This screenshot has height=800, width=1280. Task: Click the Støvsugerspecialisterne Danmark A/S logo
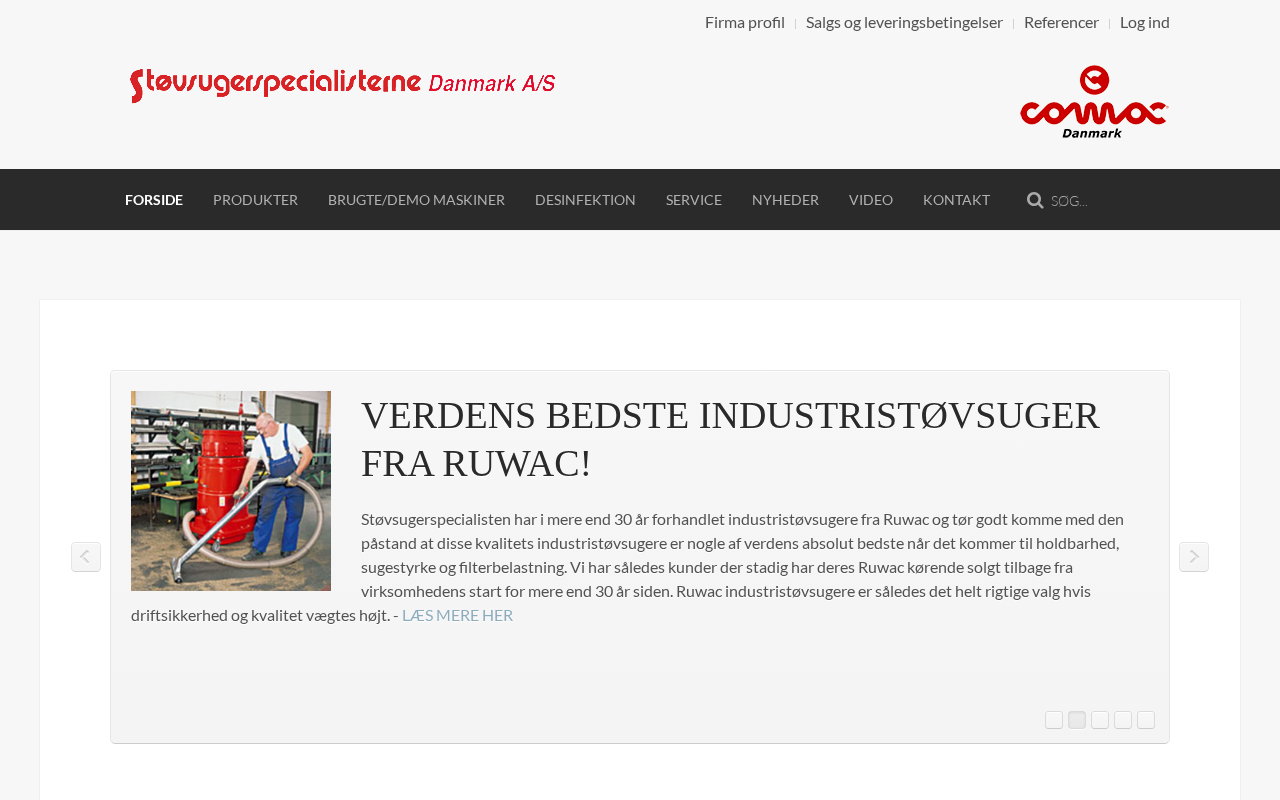click(x=343, y=85)
